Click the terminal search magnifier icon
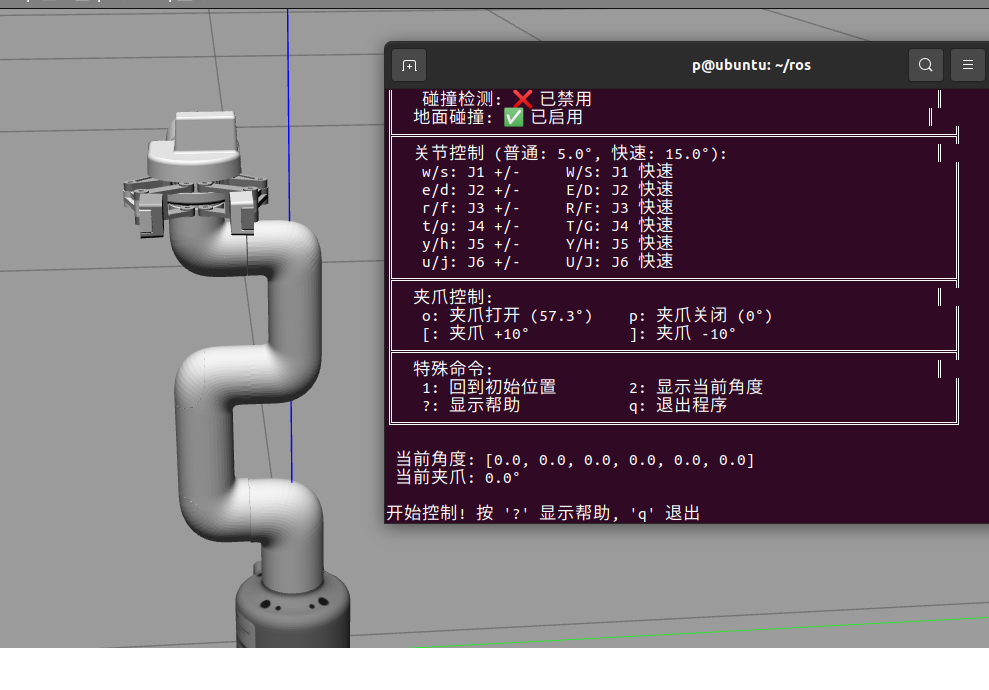Image resolution: width=989 pixels, height=690 pixels. point(926,65)
